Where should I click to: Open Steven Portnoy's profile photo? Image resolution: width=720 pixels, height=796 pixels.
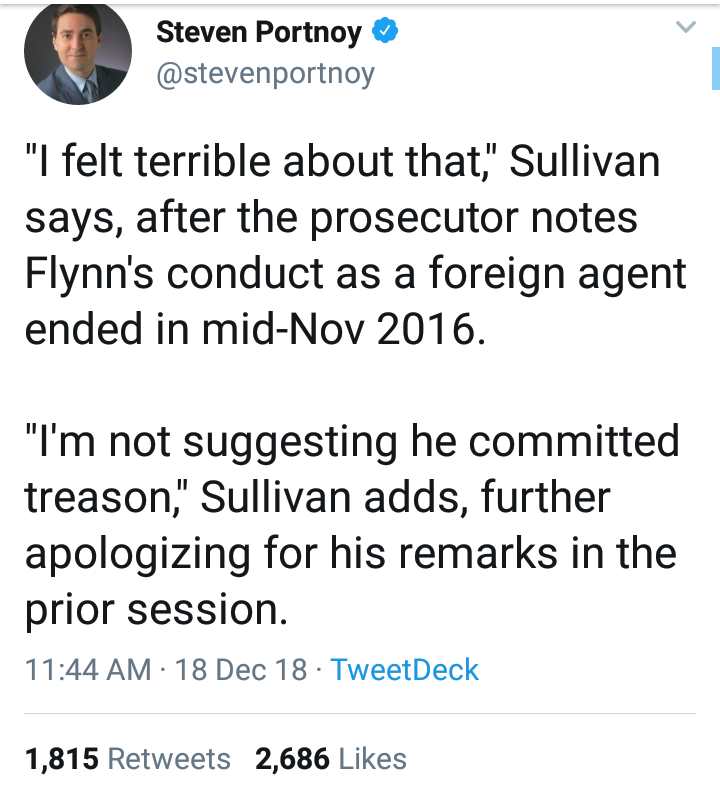tap(78, 55)
